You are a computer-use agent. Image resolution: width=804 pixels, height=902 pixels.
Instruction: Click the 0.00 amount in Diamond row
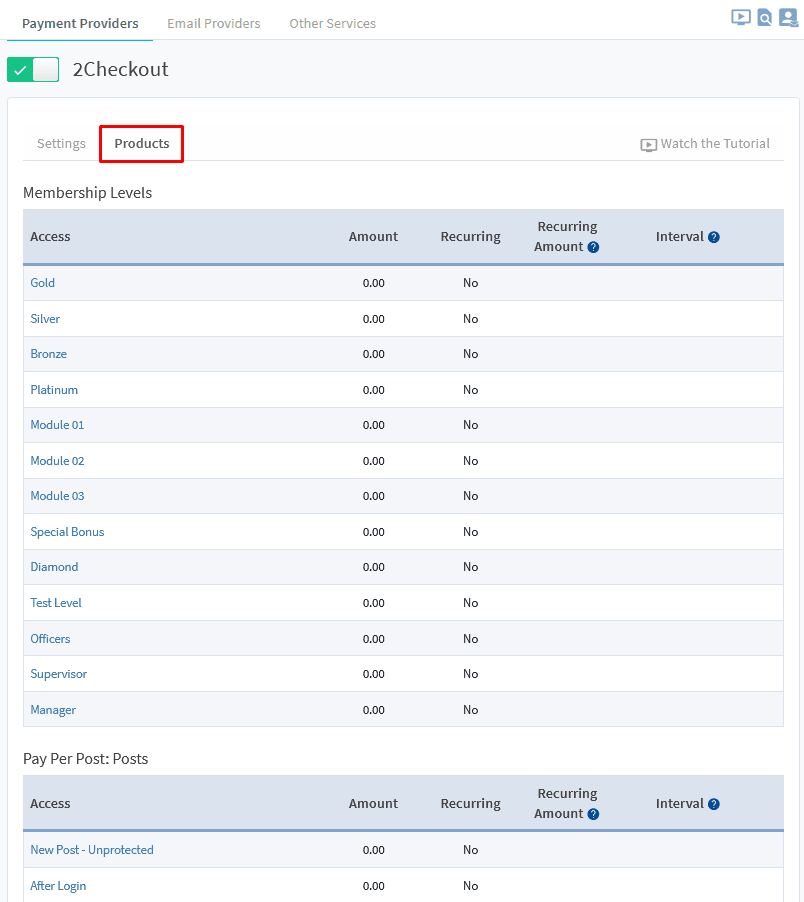374,567
